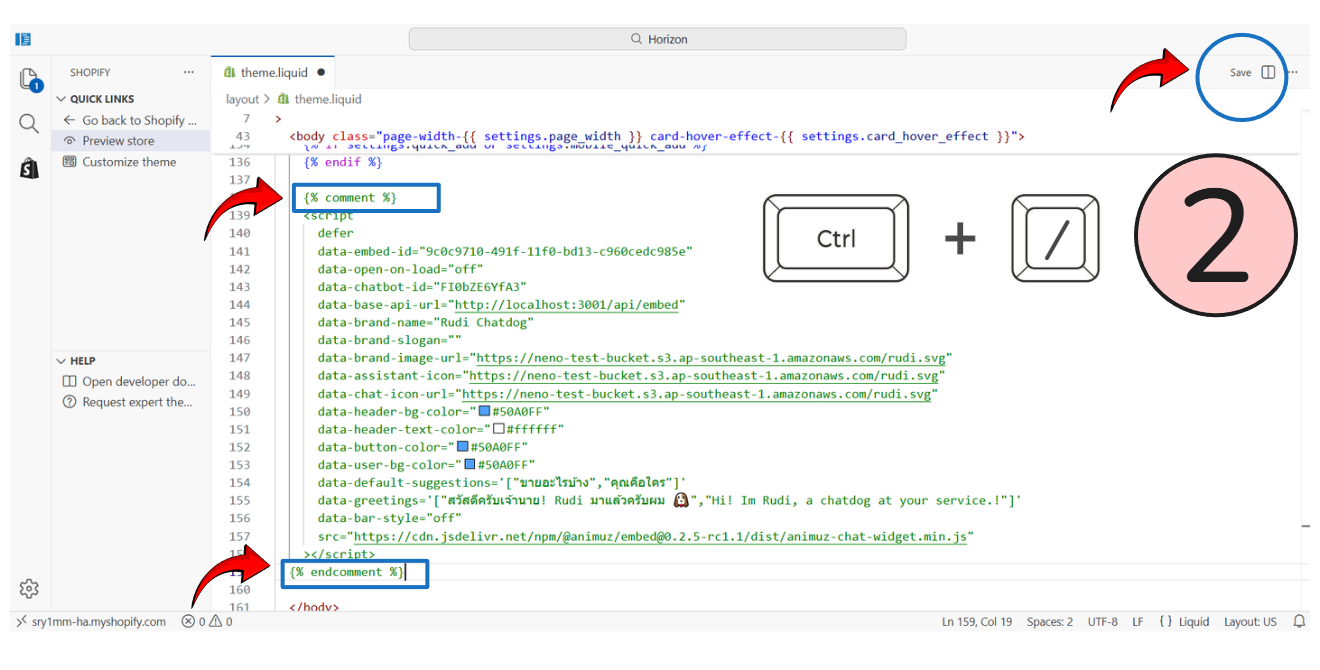Click the data-open-on-load="off" line
This screenshot has width=1320, height=670.
pos(401,269)
